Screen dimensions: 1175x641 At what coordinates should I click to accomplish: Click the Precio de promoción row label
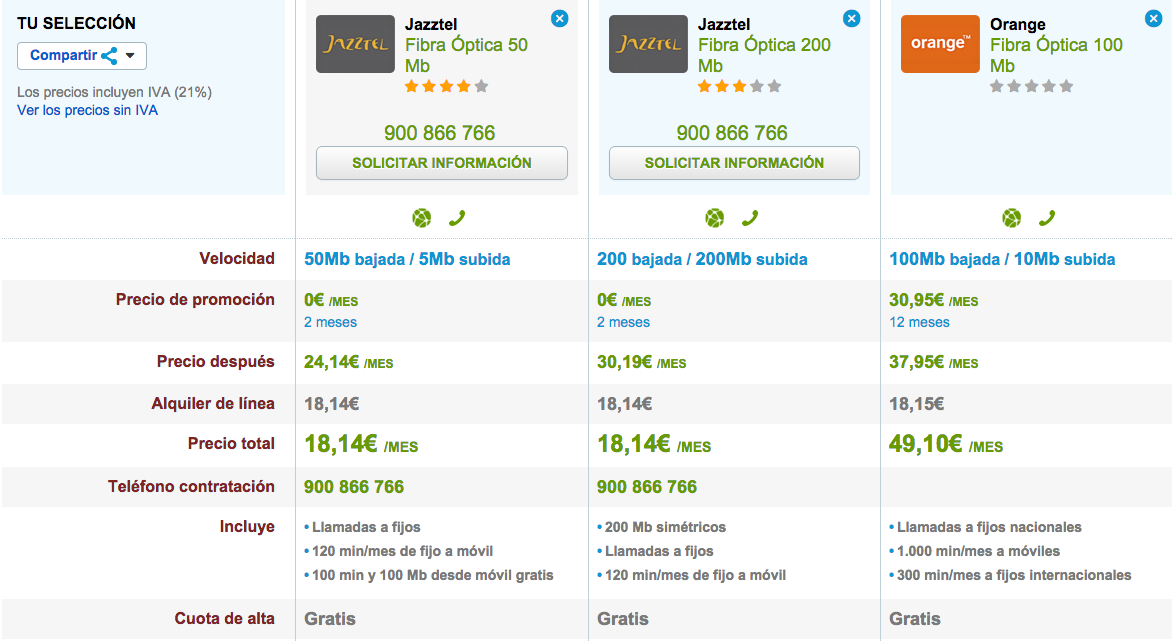195,300
